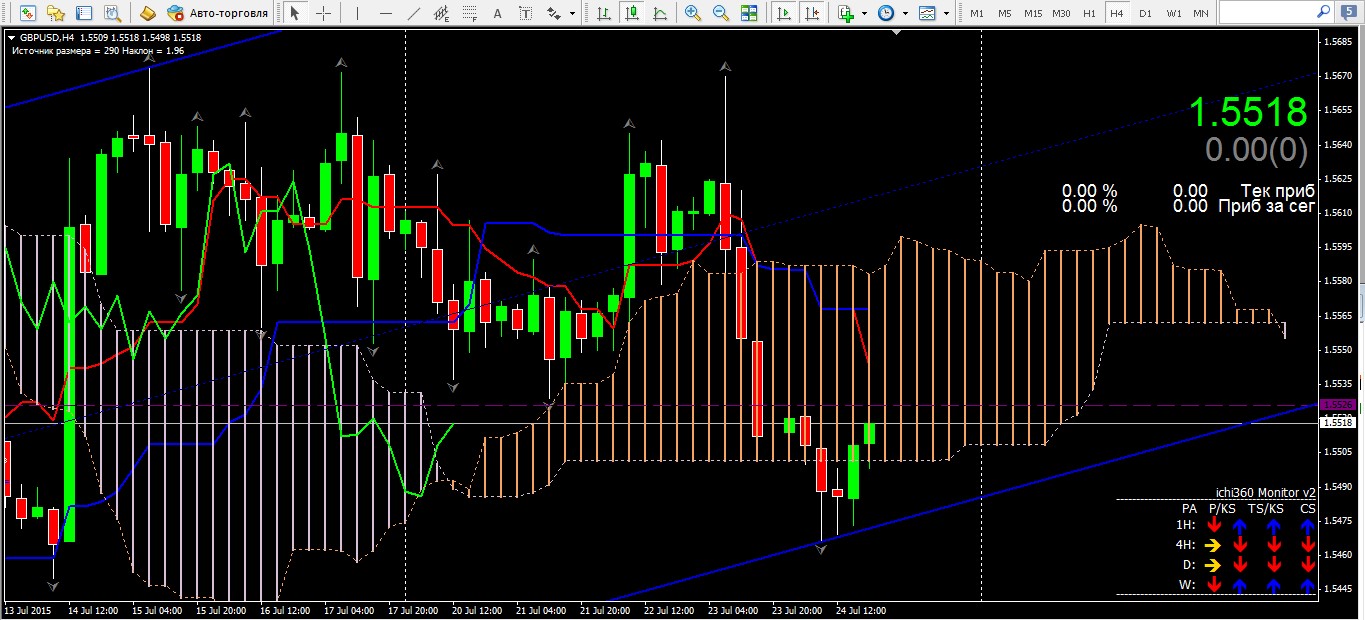Viewport: 1365px width, 620px height.
Task: Open the add indicators icon
Action: 847,13
